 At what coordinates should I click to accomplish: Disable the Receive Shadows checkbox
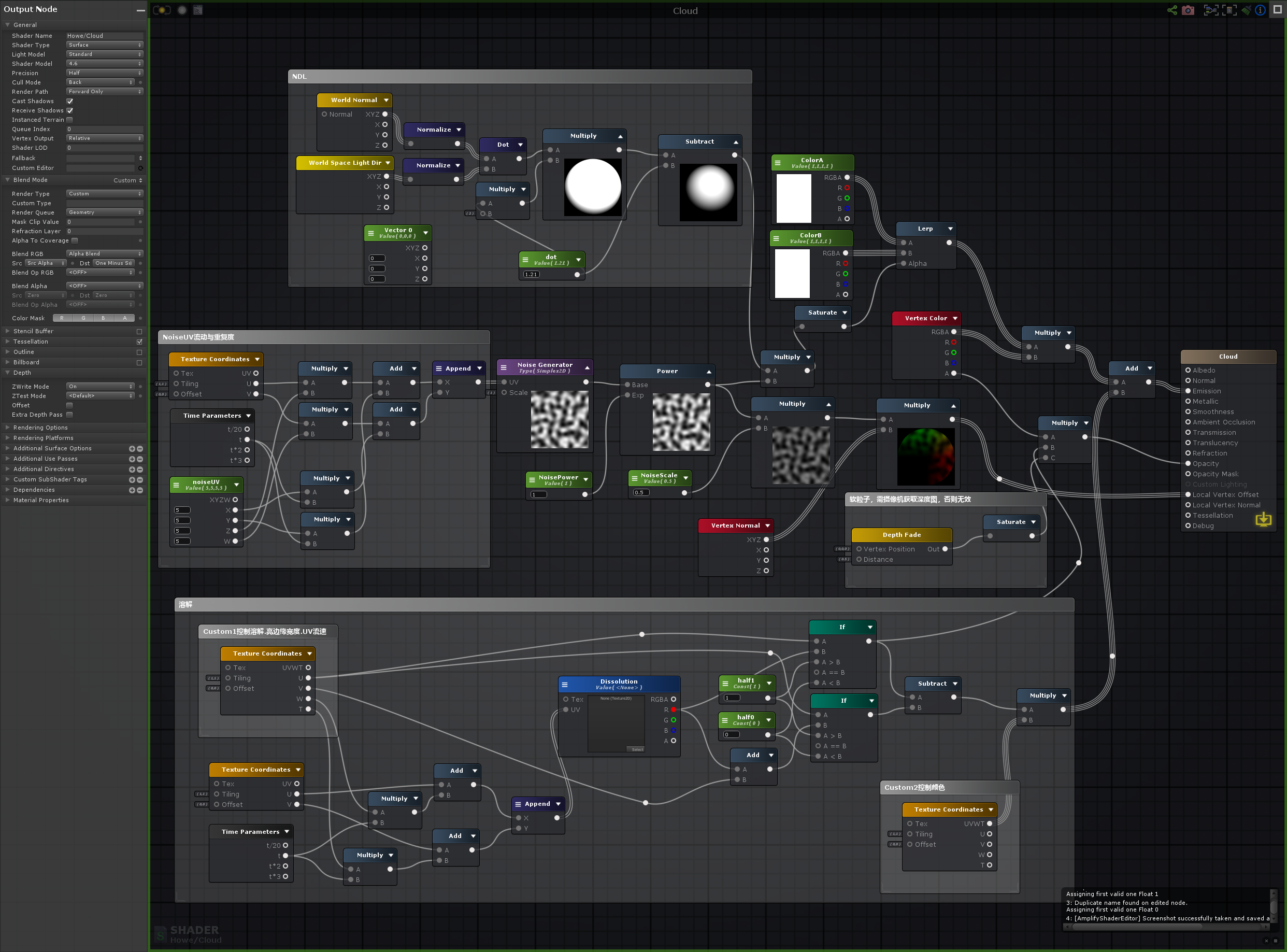coord(70,110)
